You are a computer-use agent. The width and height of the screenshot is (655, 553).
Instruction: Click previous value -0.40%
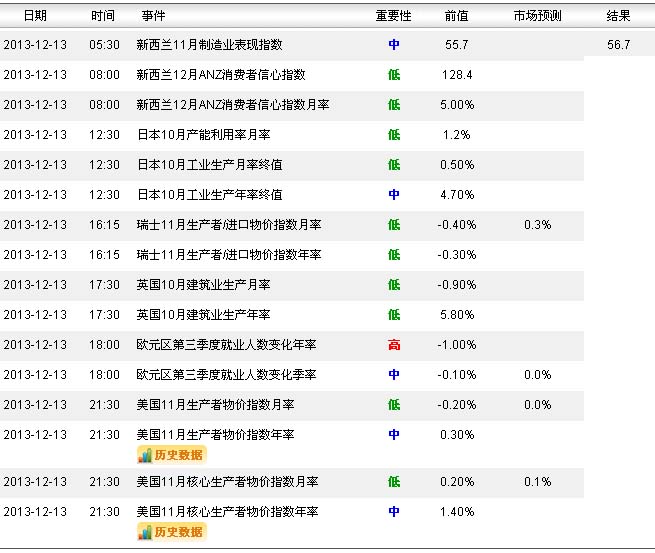pyautogui.click(x=457, y=225)
